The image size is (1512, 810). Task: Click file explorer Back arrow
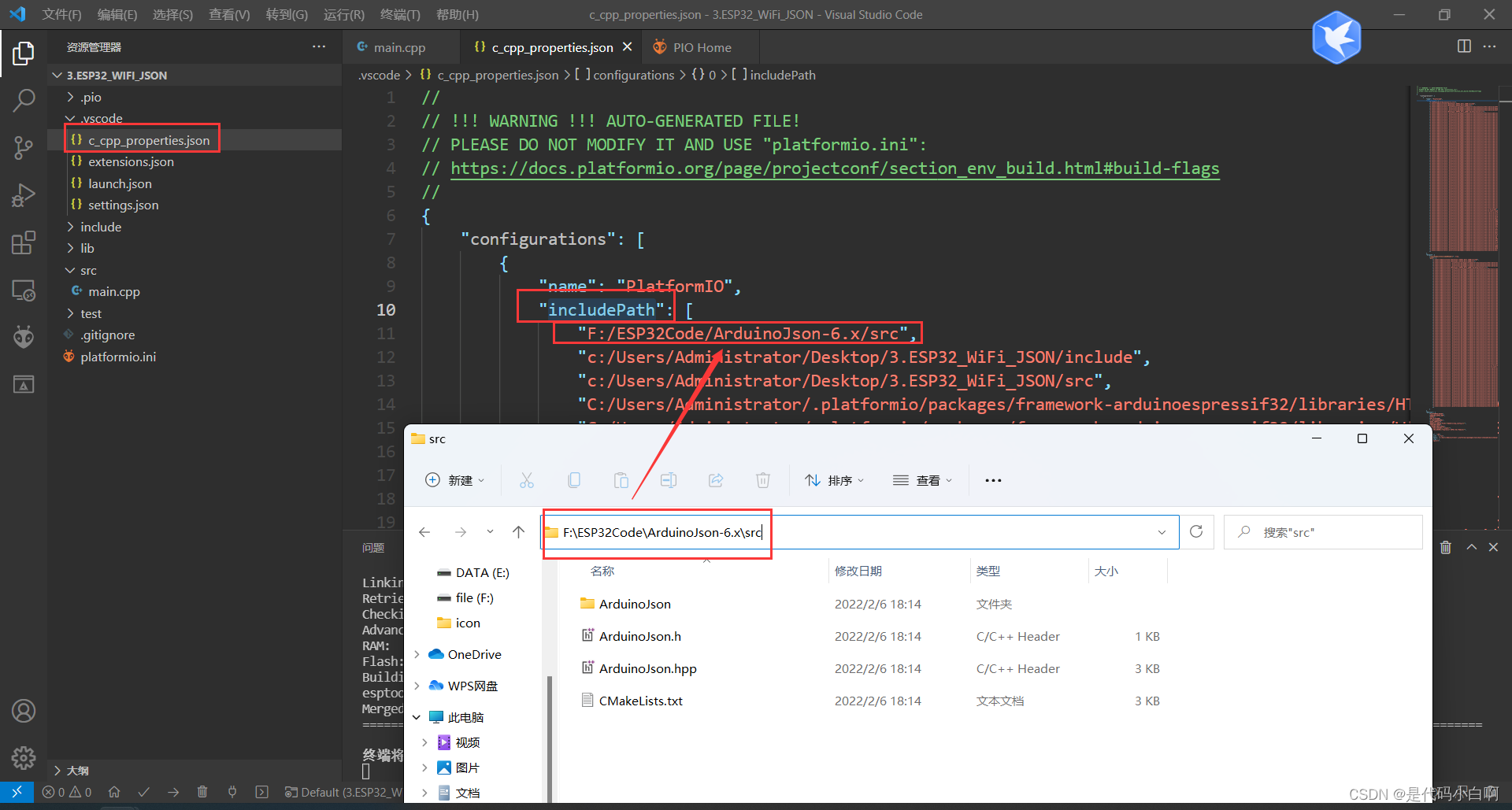point(424,532)
